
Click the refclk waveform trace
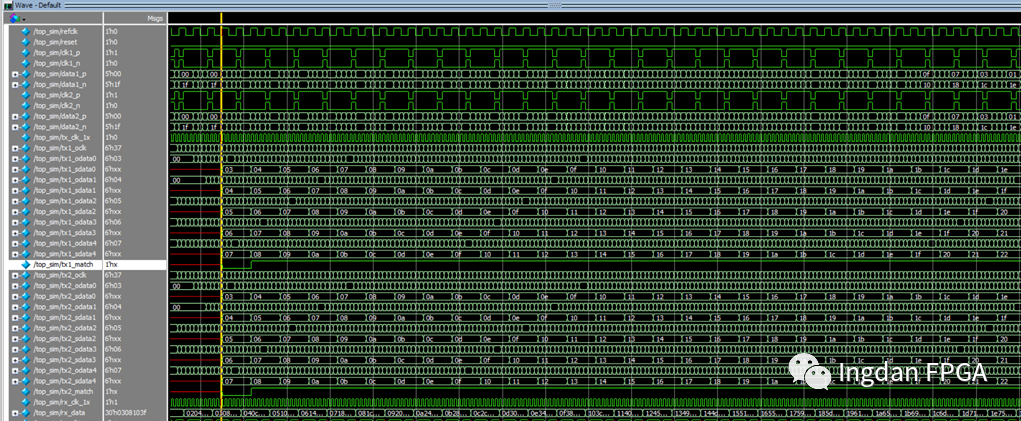(594, 31)
